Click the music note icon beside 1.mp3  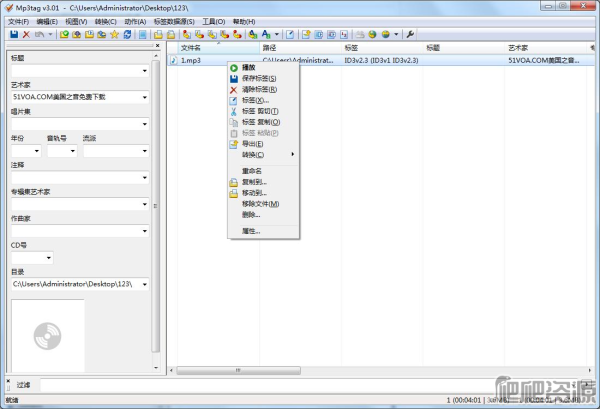pyautogui.click(x=174, y=60)
